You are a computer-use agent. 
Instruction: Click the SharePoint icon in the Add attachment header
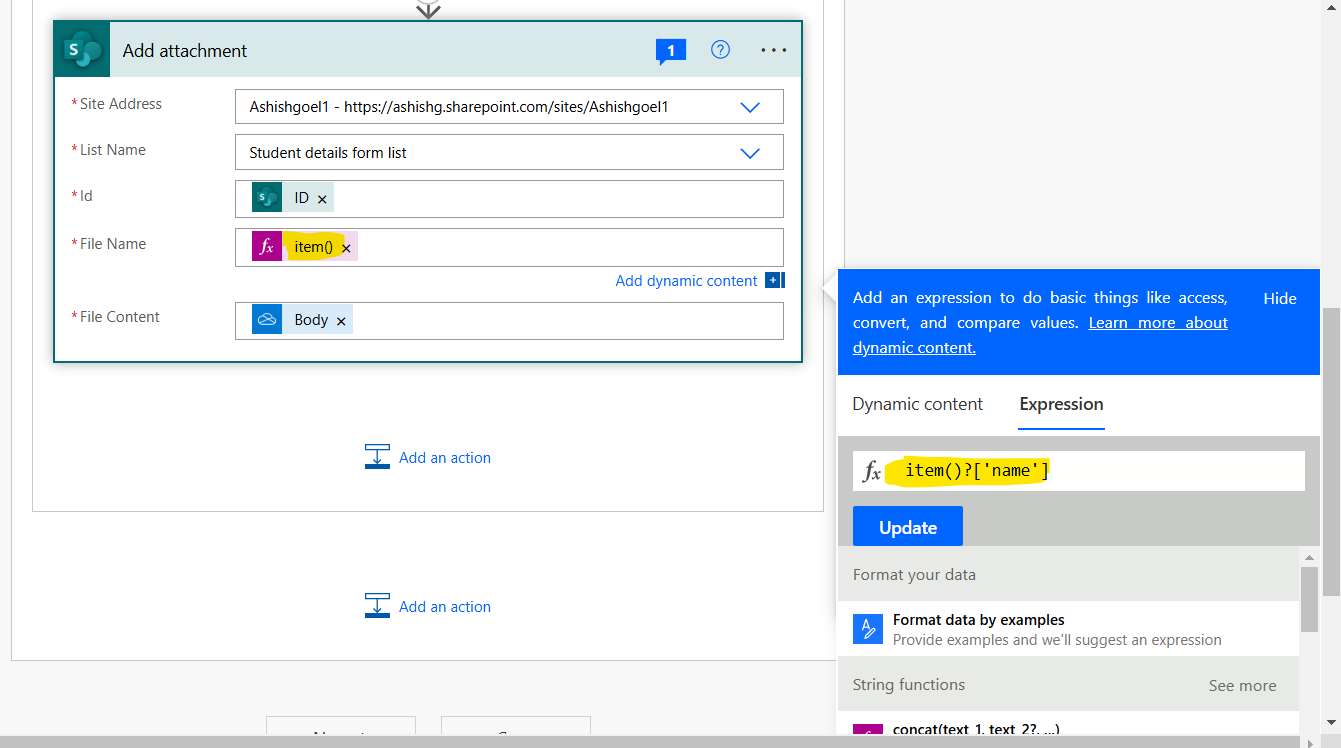coord(81,49)
